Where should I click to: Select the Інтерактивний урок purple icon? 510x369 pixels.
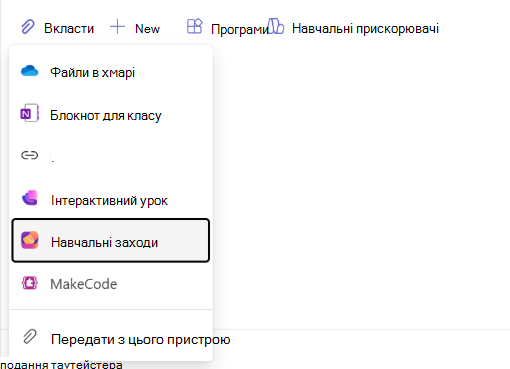point(30,198)
